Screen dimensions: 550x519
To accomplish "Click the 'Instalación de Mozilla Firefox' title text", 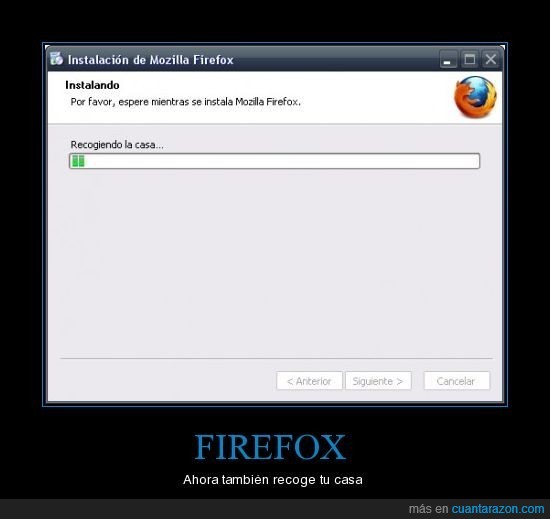I will tap(150, 60).
